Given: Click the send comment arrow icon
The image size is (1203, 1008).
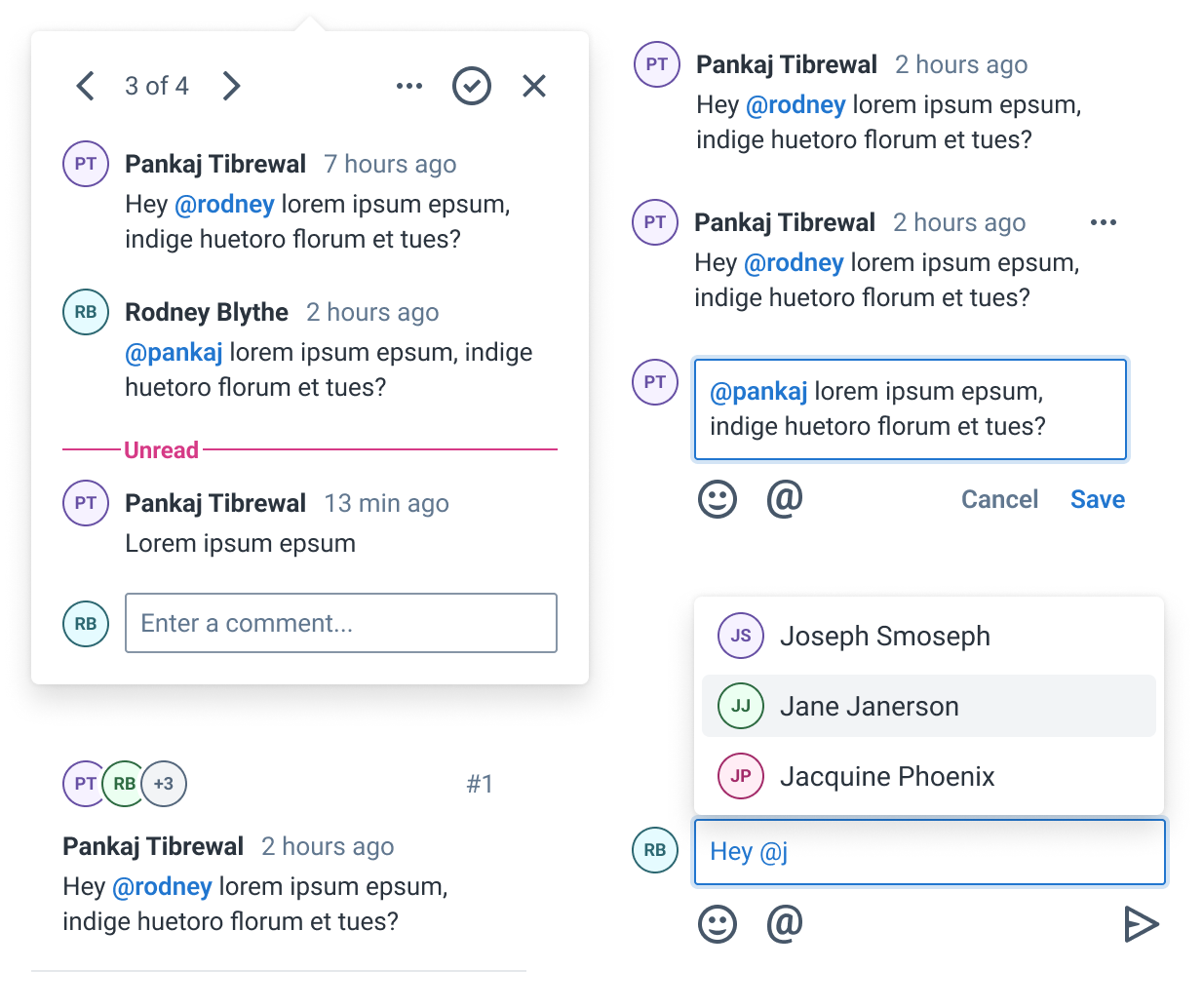Looking at the screenshot, I should (1141, 924).
